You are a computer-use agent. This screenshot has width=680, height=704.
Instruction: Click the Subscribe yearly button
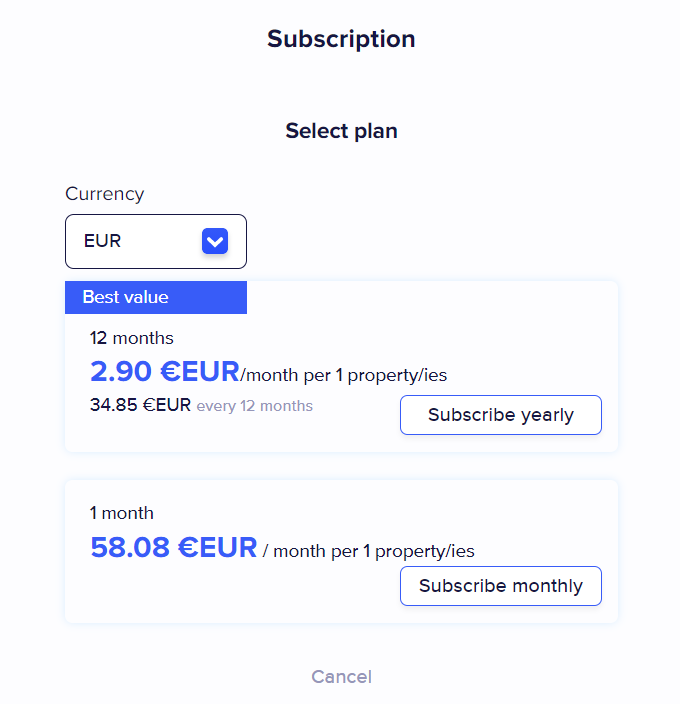(x=500, y=415)
